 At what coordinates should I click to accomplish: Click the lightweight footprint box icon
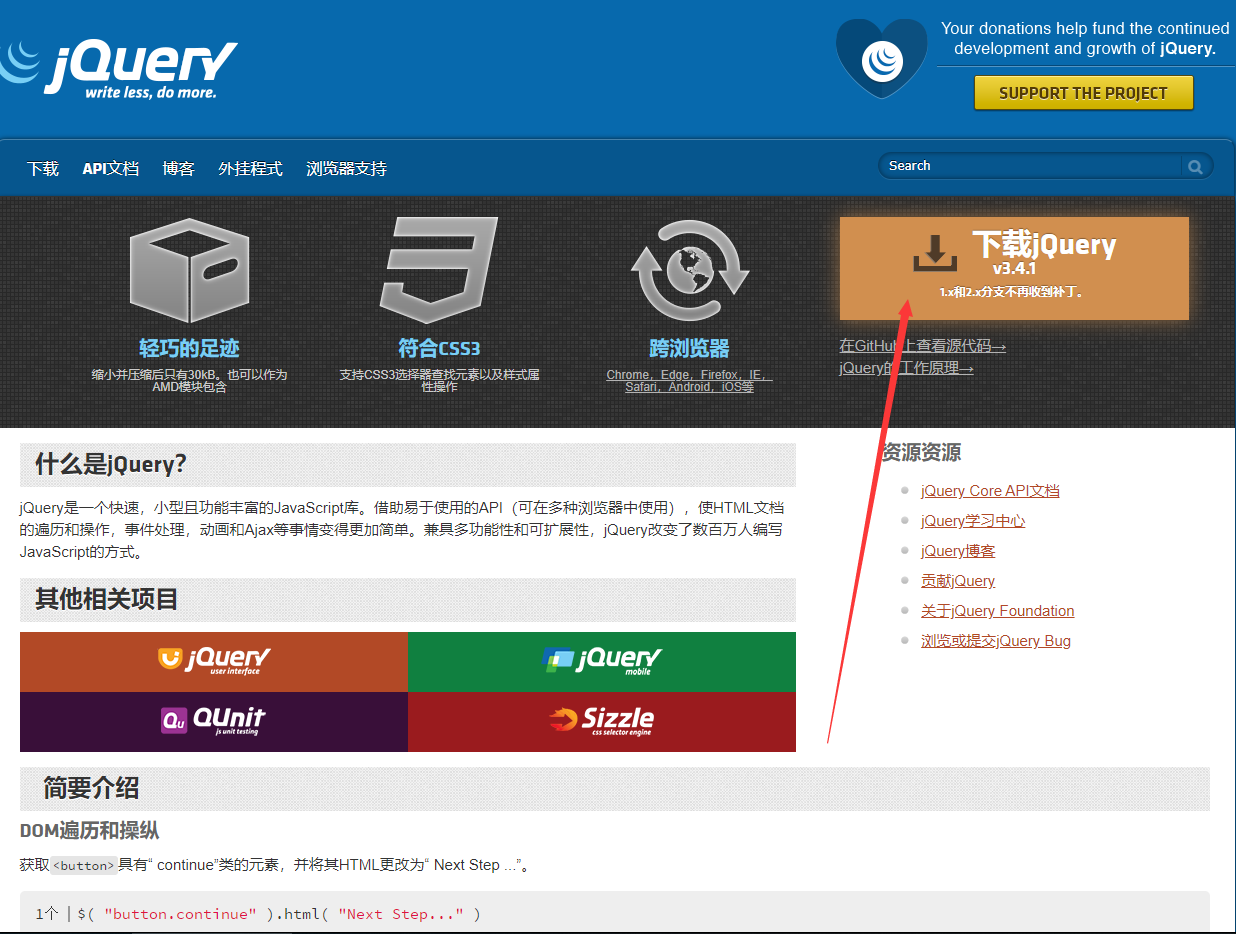189,272
